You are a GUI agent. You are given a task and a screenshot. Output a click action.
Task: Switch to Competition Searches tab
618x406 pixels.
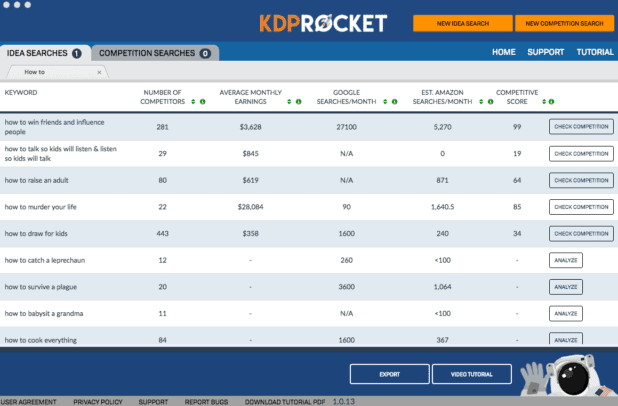point(154,53)
